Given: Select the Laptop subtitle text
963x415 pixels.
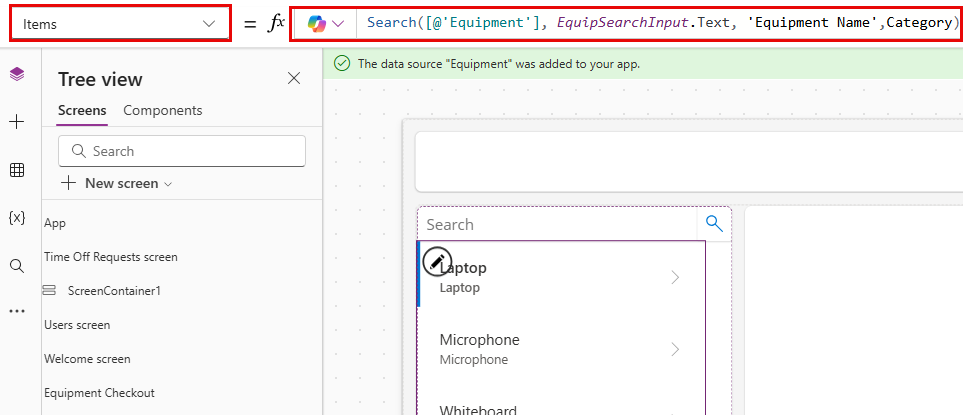Looking at the screenshot, I should pyautogui.click(x=459, y=287).
